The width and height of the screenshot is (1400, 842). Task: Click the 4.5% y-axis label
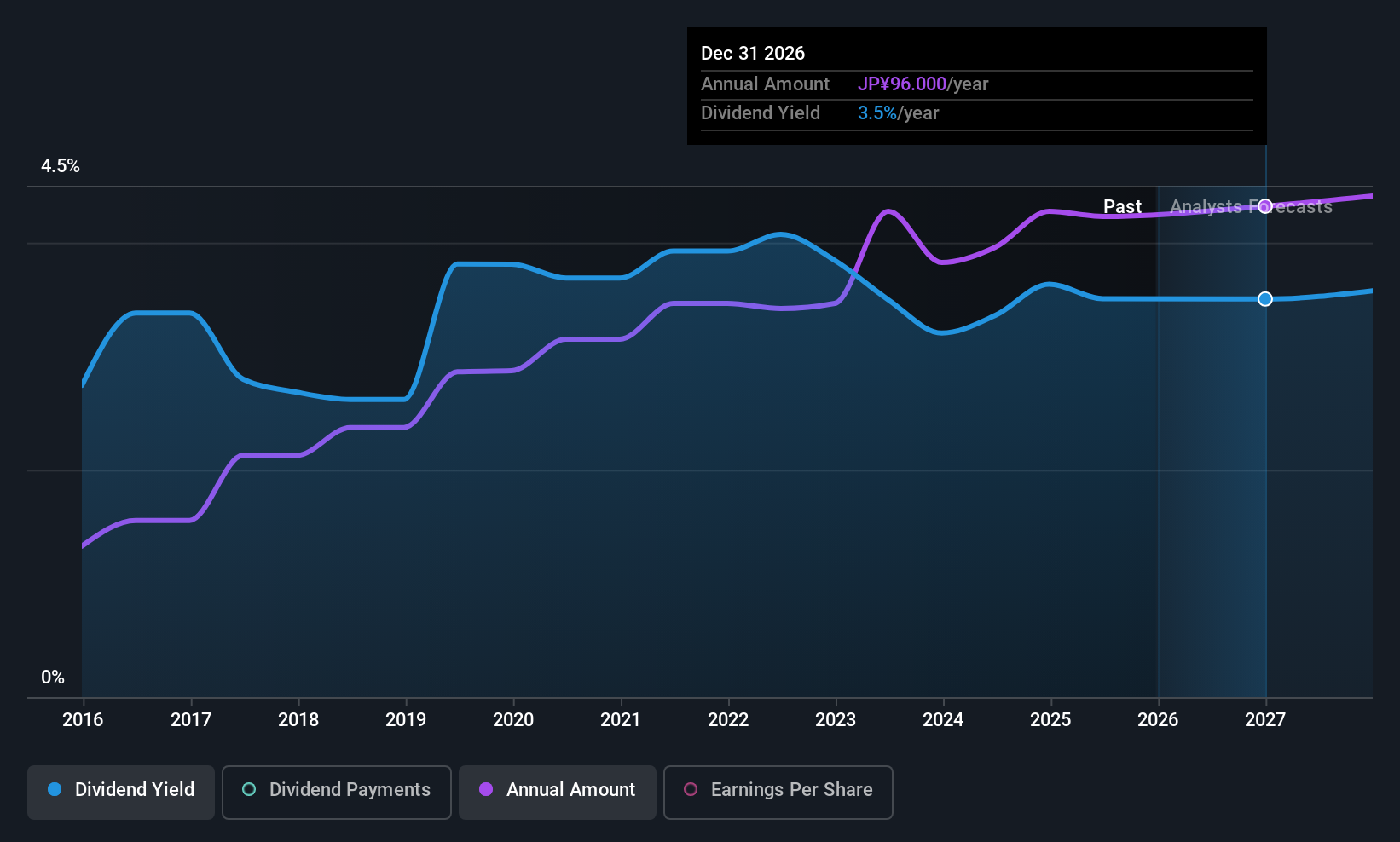(61, 166)
